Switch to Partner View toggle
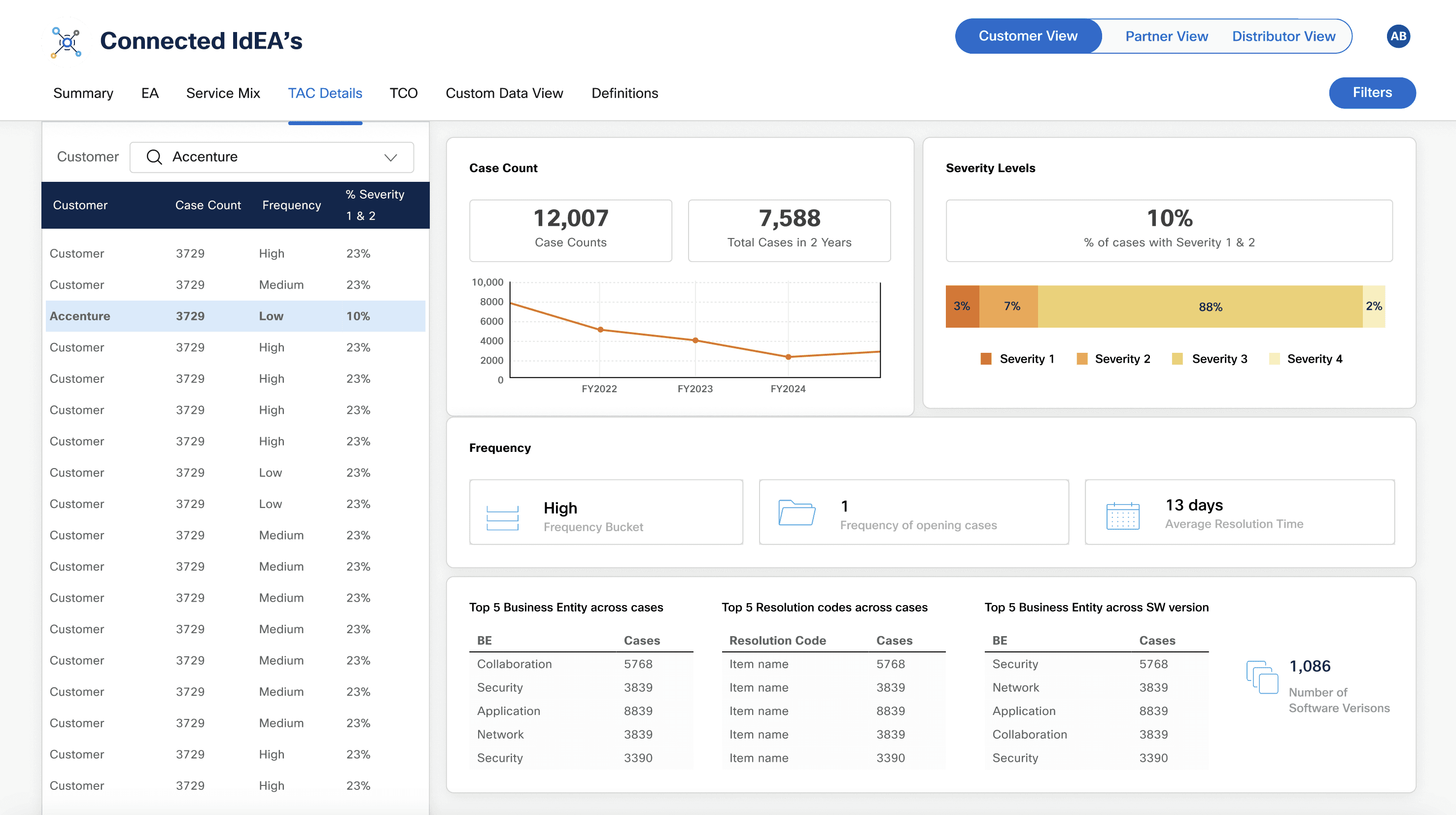Image resolution: width=1456 pixels, height=815 pixels. 1166,36
